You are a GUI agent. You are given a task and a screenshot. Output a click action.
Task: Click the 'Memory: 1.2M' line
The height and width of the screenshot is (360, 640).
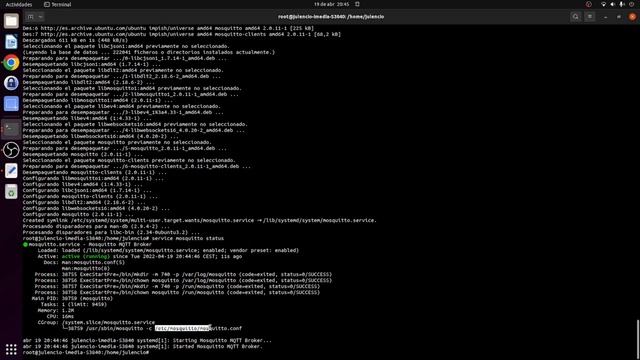pos(56,310)
